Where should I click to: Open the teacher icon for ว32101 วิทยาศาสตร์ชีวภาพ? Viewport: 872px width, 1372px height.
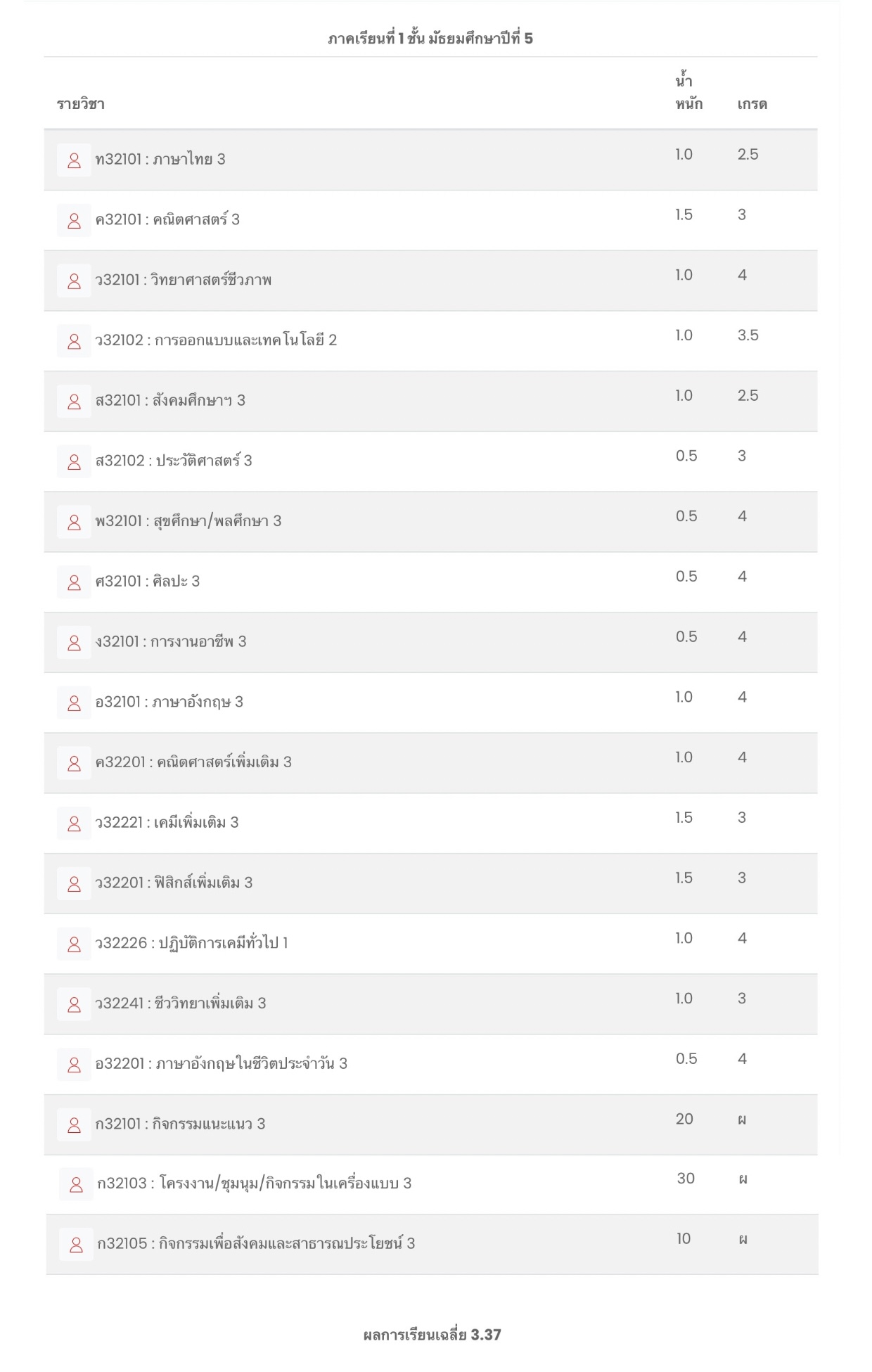(x=74, y=281)
